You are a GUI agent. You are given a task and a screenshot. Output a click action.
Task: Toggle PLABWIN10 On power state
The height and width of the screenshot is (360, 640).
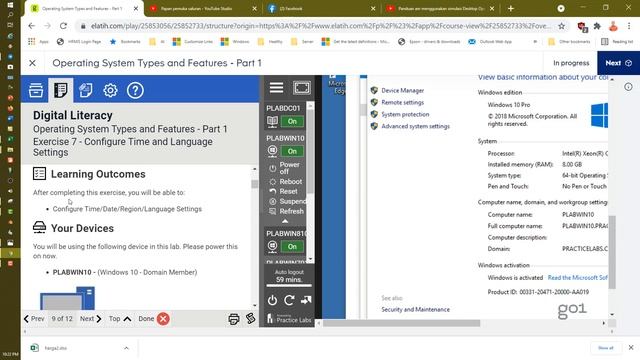pyautogui.click(x=292, y=151)
